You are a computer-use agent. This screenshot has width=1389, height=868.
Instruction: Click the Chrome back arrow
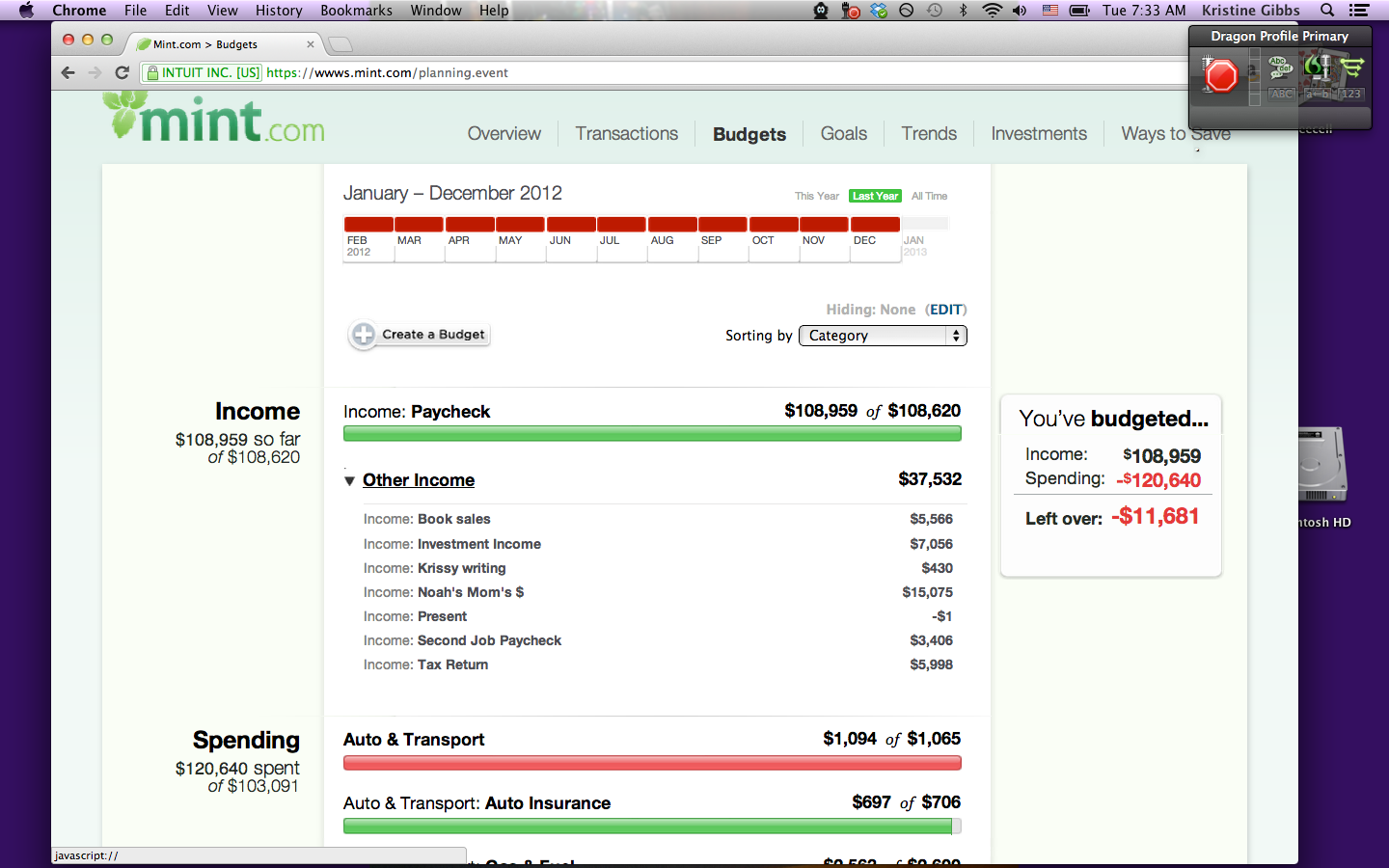(68, 72)
